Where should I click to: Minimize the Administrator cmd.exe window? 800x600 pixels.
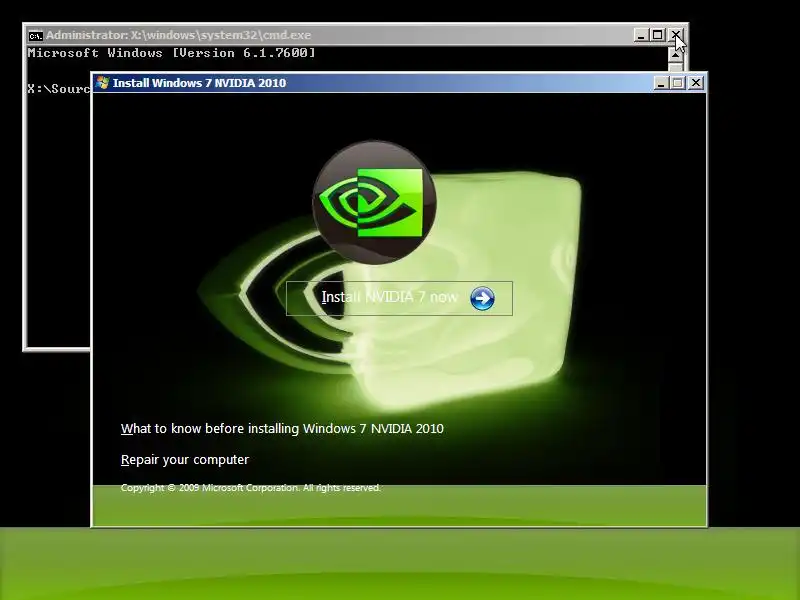click(x=641, y=35)
